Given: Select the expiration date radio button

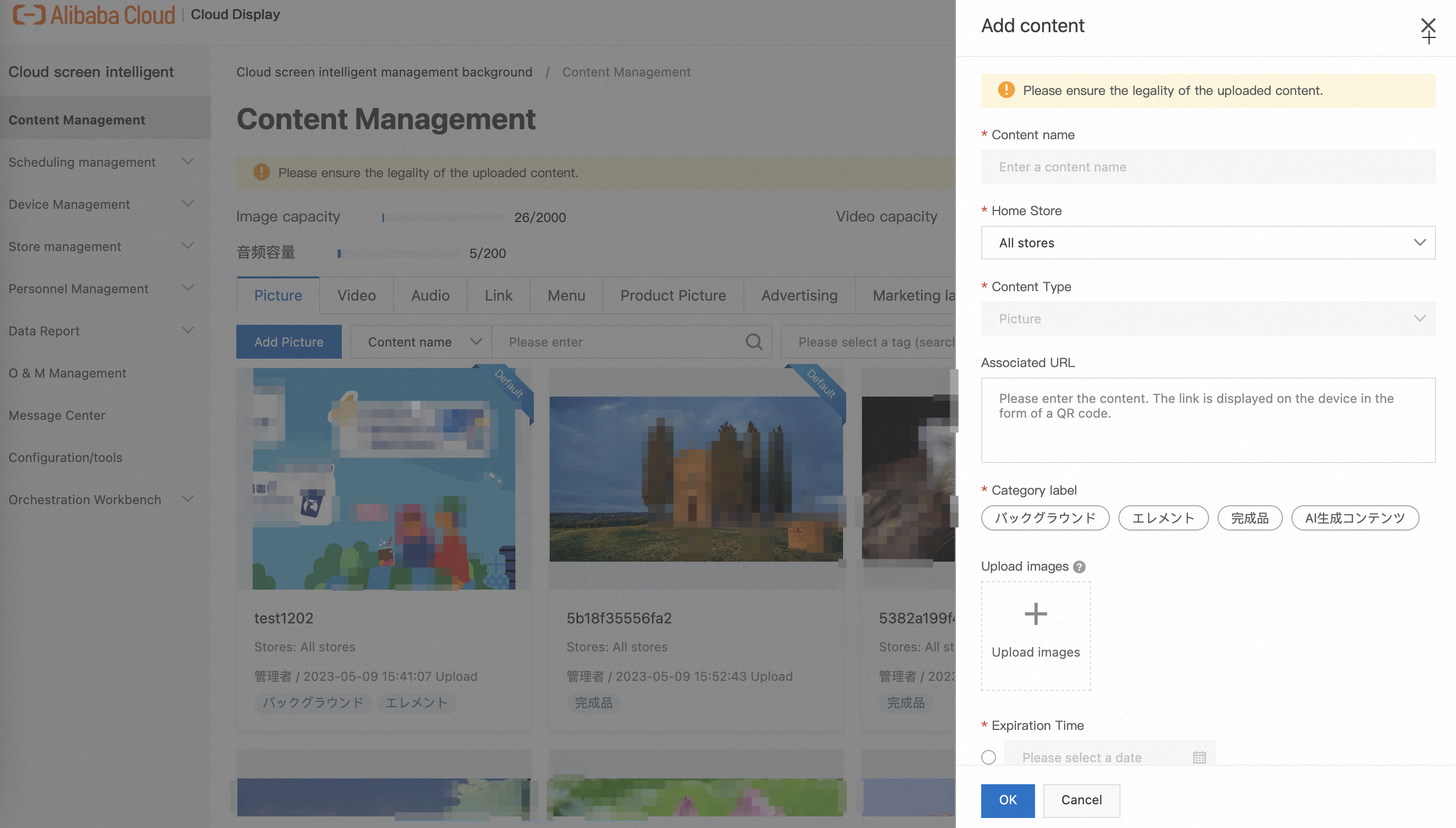Looking at the screenshot, I should [x=989, y=757].
